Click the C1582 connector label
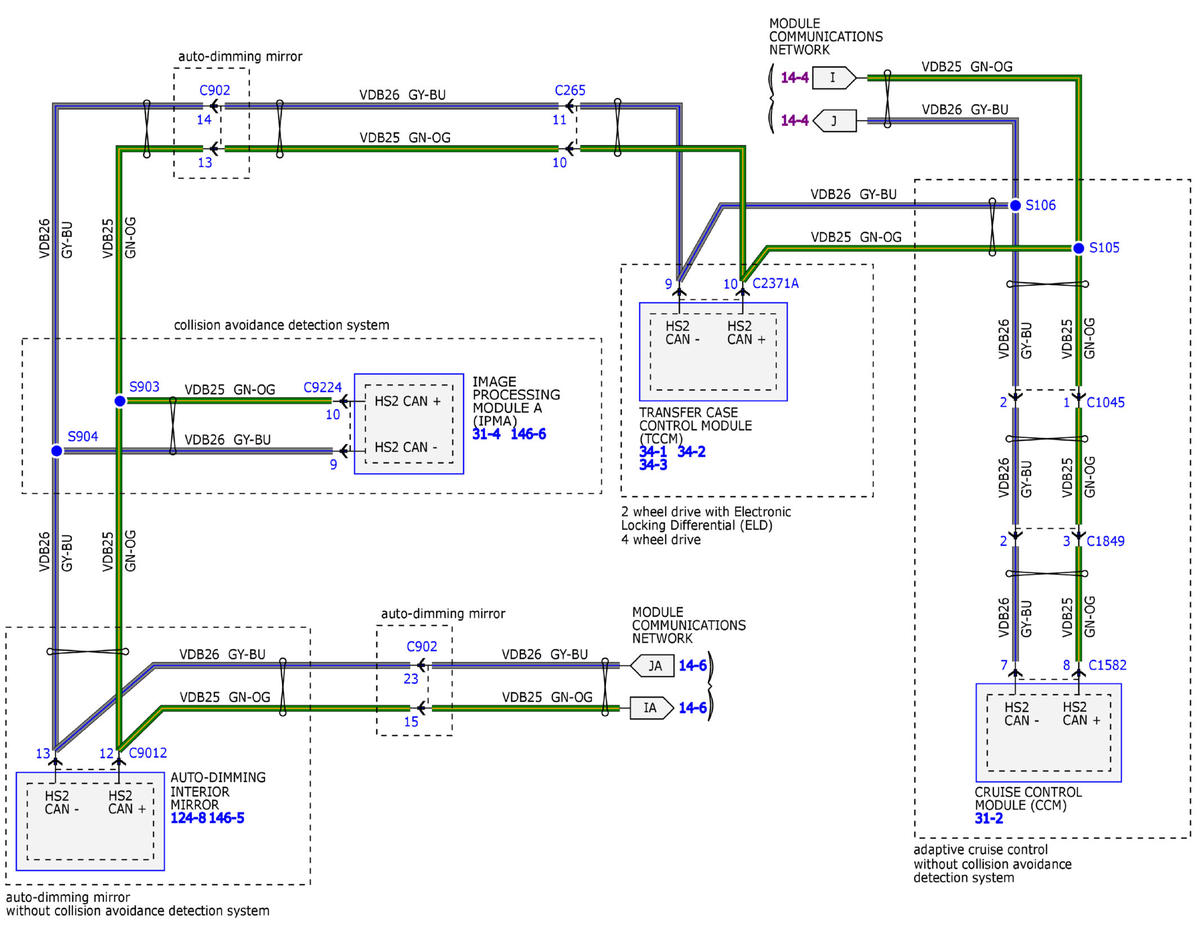This screenshot has width=1200, height=927. click(x=1108, y=663)
